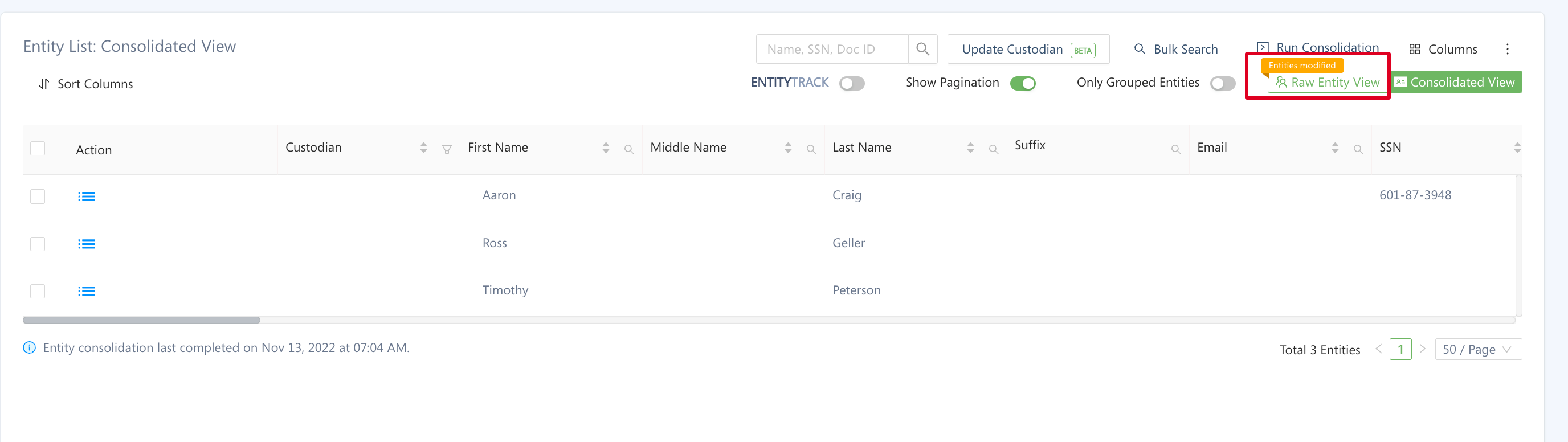Enable the ENTITYTRACK toggle

[852, 83]
